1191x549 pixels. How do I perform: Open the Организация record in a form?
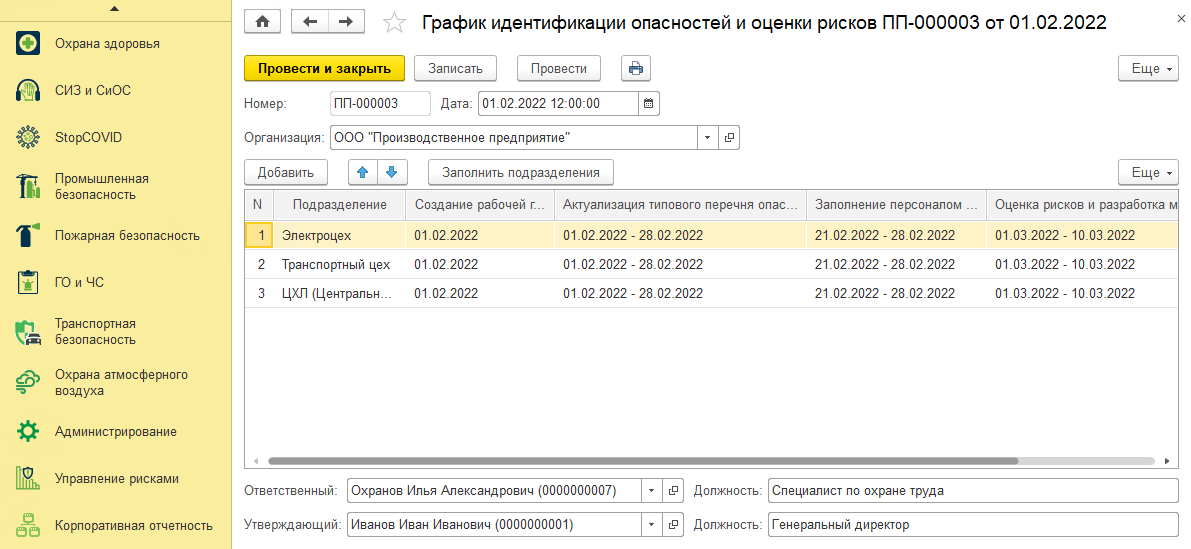[729, 137]
